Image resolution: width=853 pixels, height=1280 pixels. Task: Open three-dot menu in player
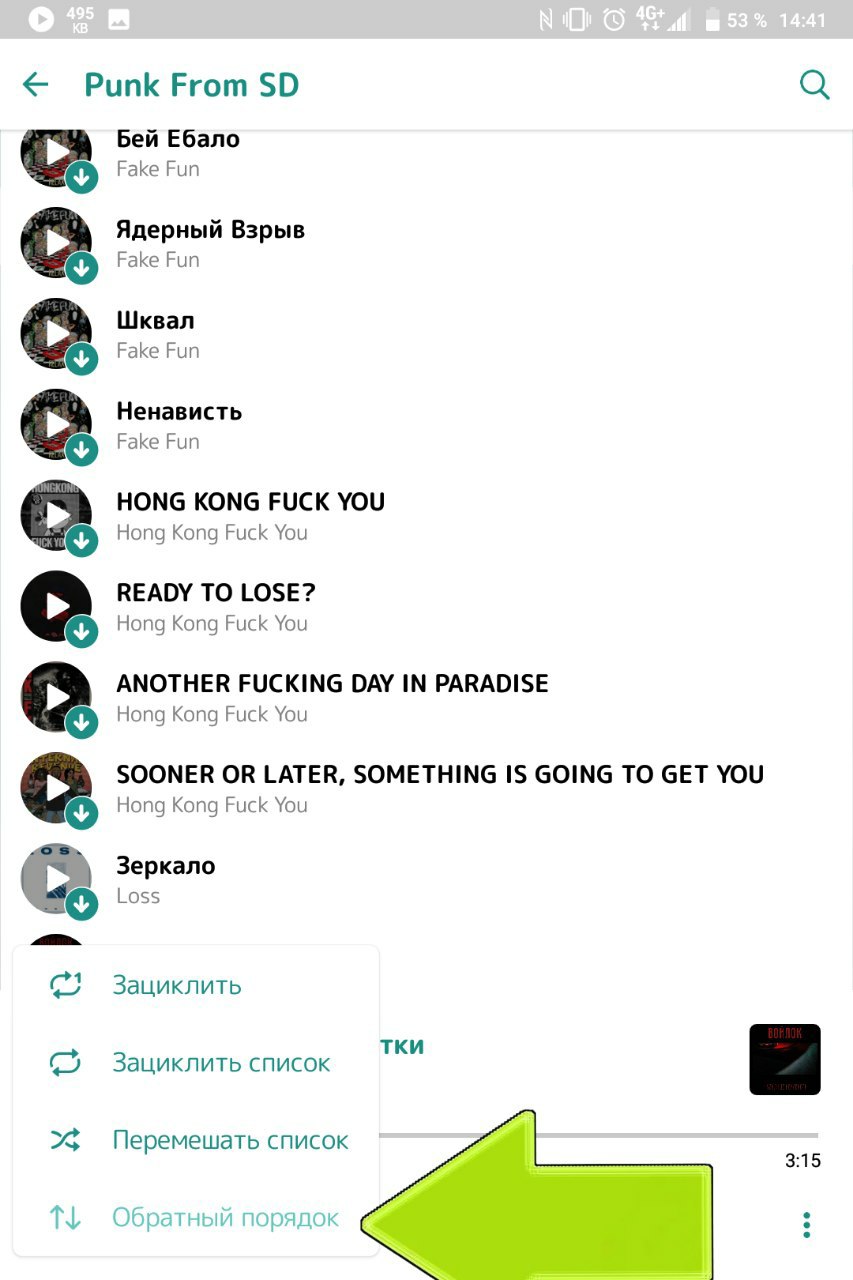pos(807,1224)
